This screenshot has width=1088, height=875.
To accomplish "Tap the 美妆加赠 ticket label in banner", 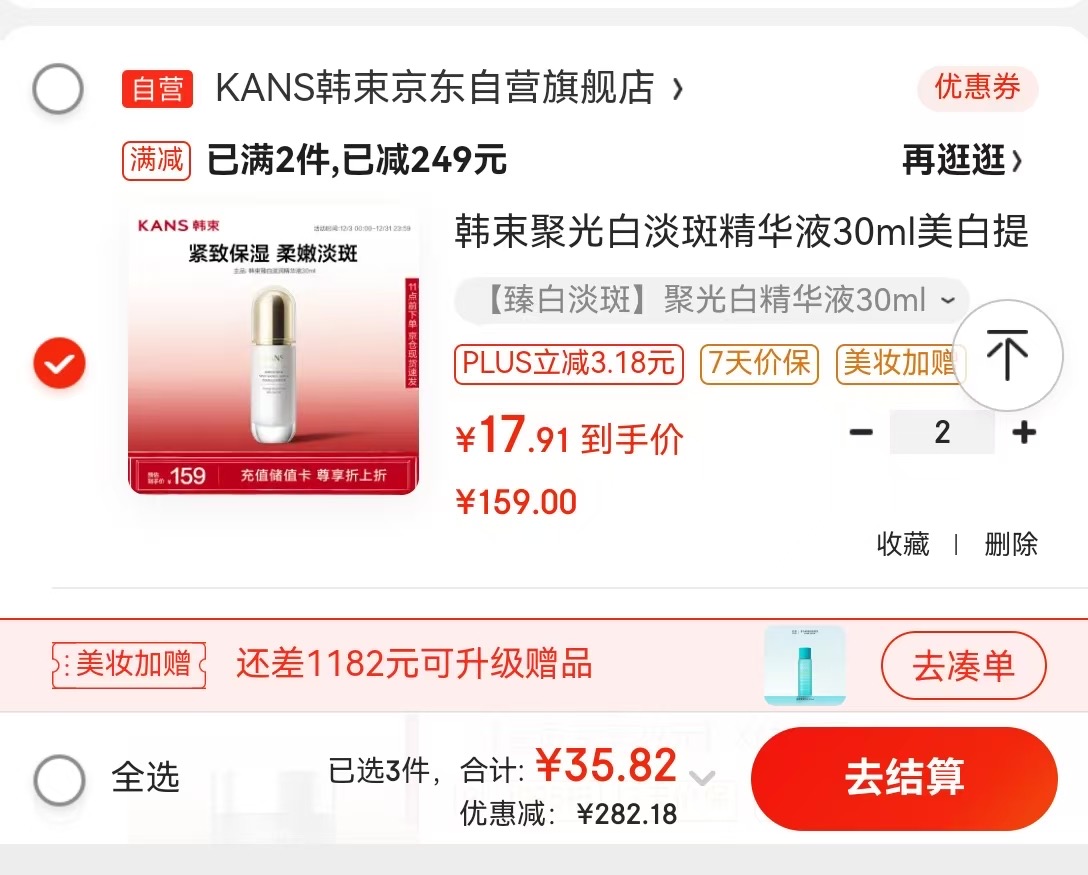I will (129, 665).
